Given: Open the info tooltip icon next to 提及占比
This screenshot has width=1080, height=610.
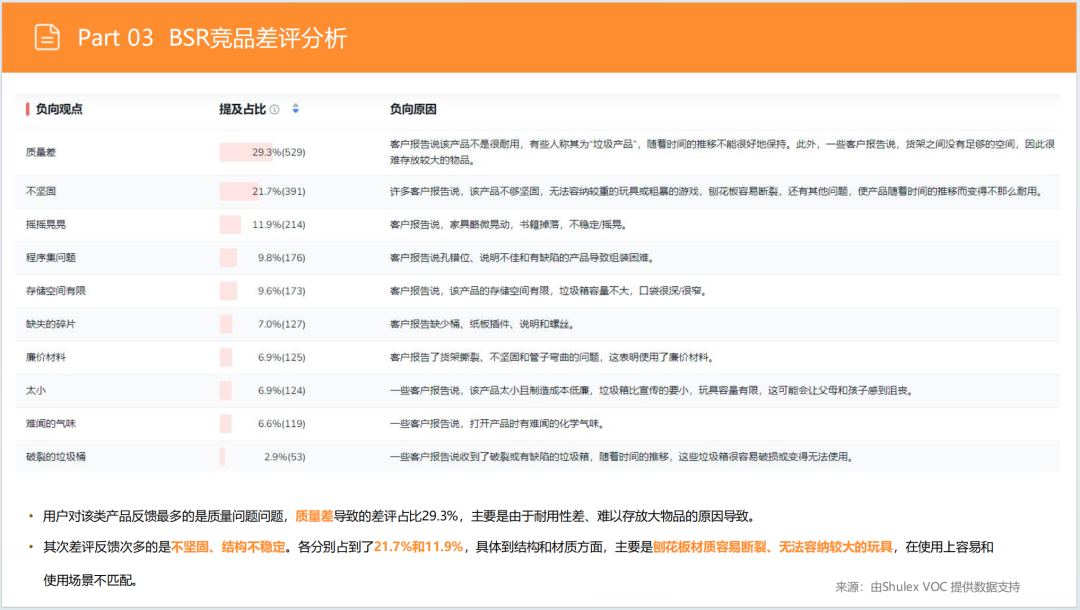Looking at the screenshot, I should click(273, 108).
